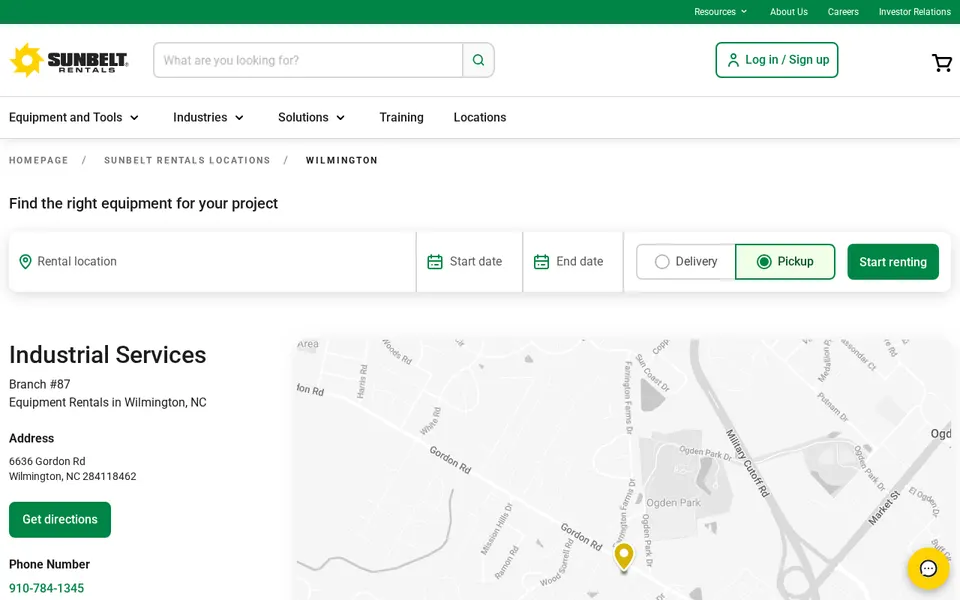Go to Sunbelt Rentals Locations breadcrumb
The height and width of the screenshot is (600, 960).
tap(187, 160)
